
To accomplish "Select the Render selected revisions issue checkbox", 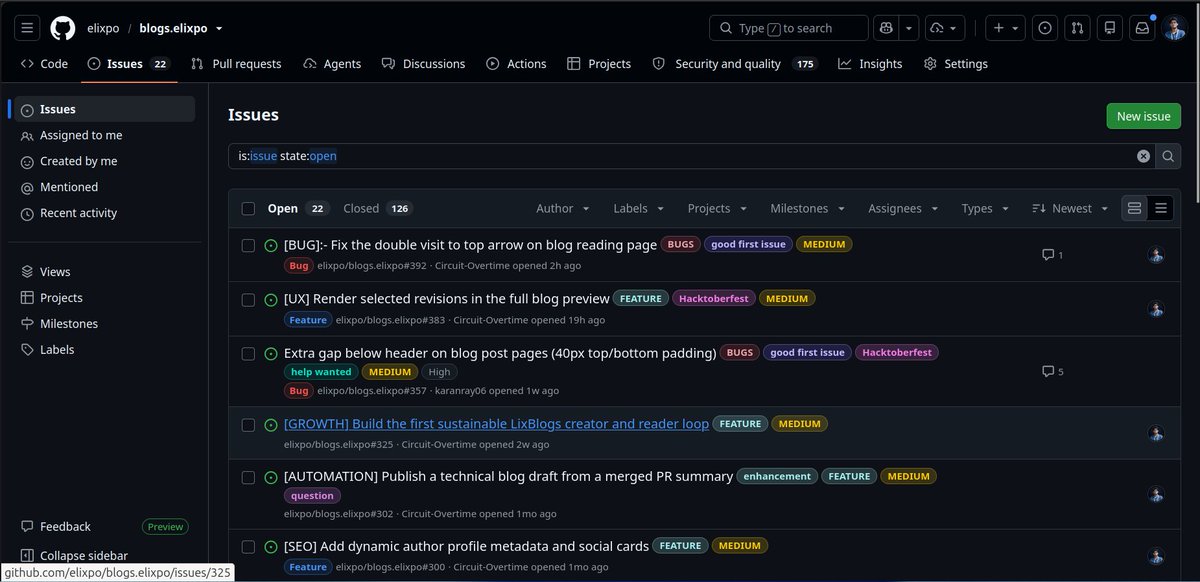I will 248,299.
